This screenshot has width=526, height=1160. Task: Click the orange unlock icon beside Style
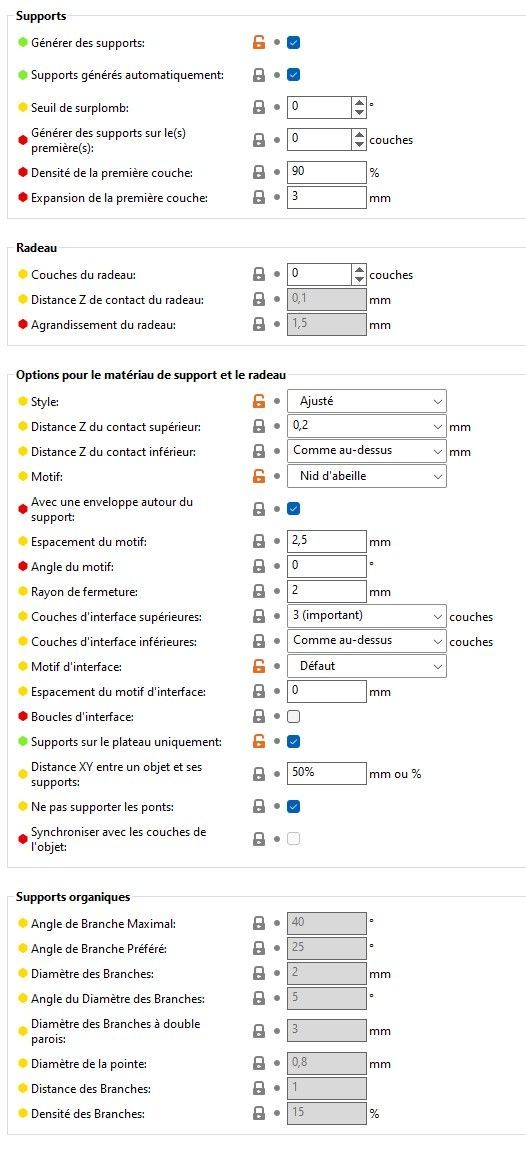(x=259, y=402)
